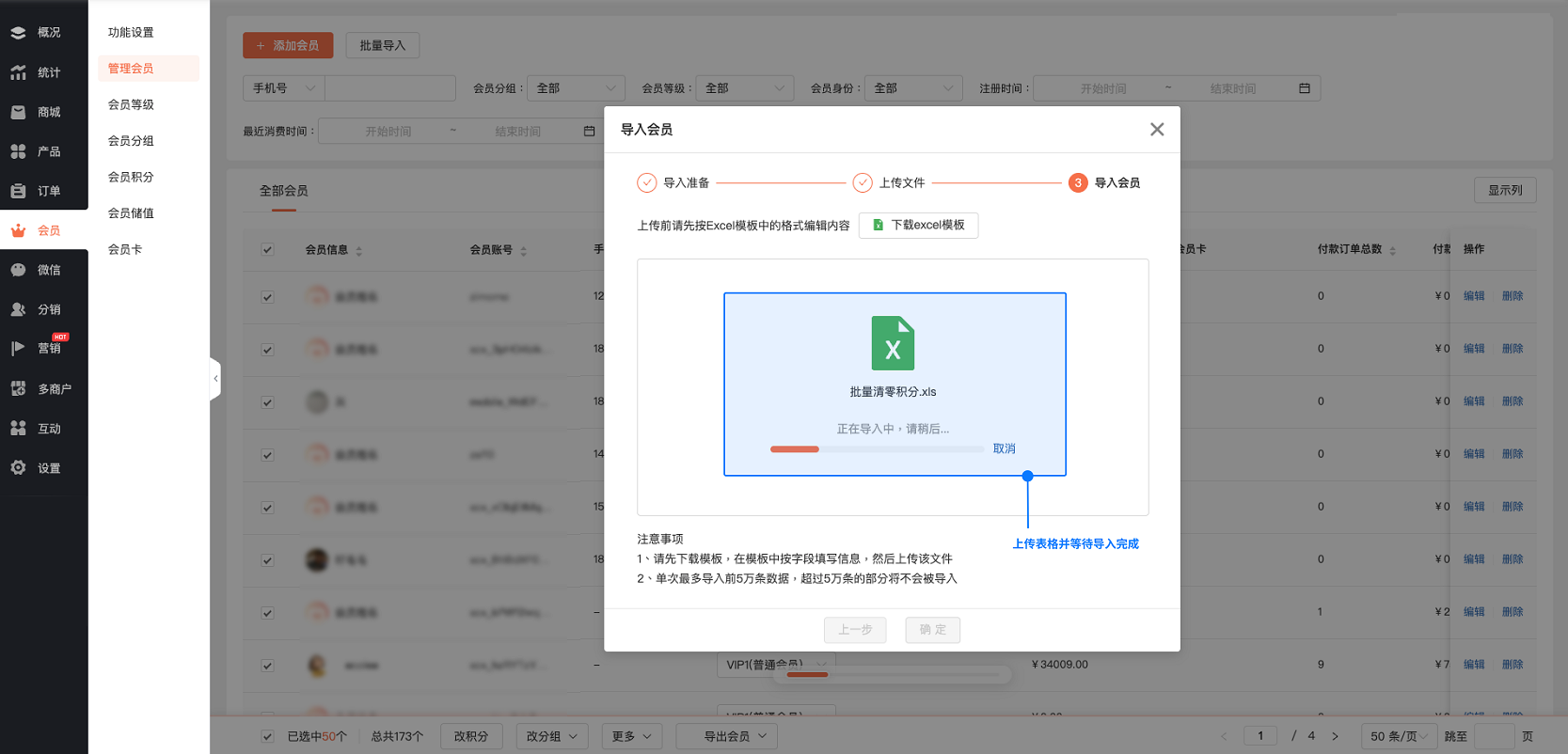Uncheck the first member row checkbox

[x=268, y=297]
